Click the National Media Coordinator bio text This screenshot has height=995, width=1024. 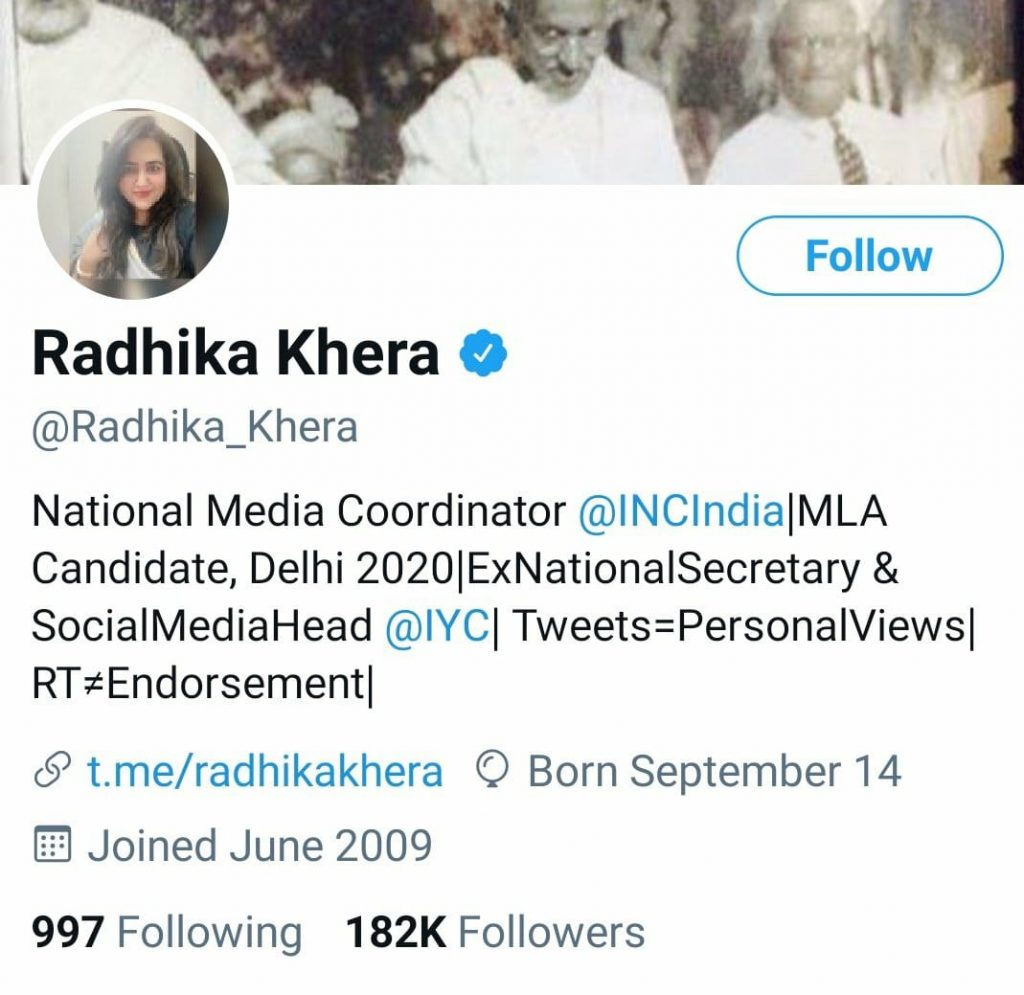(x=298, y=512)
